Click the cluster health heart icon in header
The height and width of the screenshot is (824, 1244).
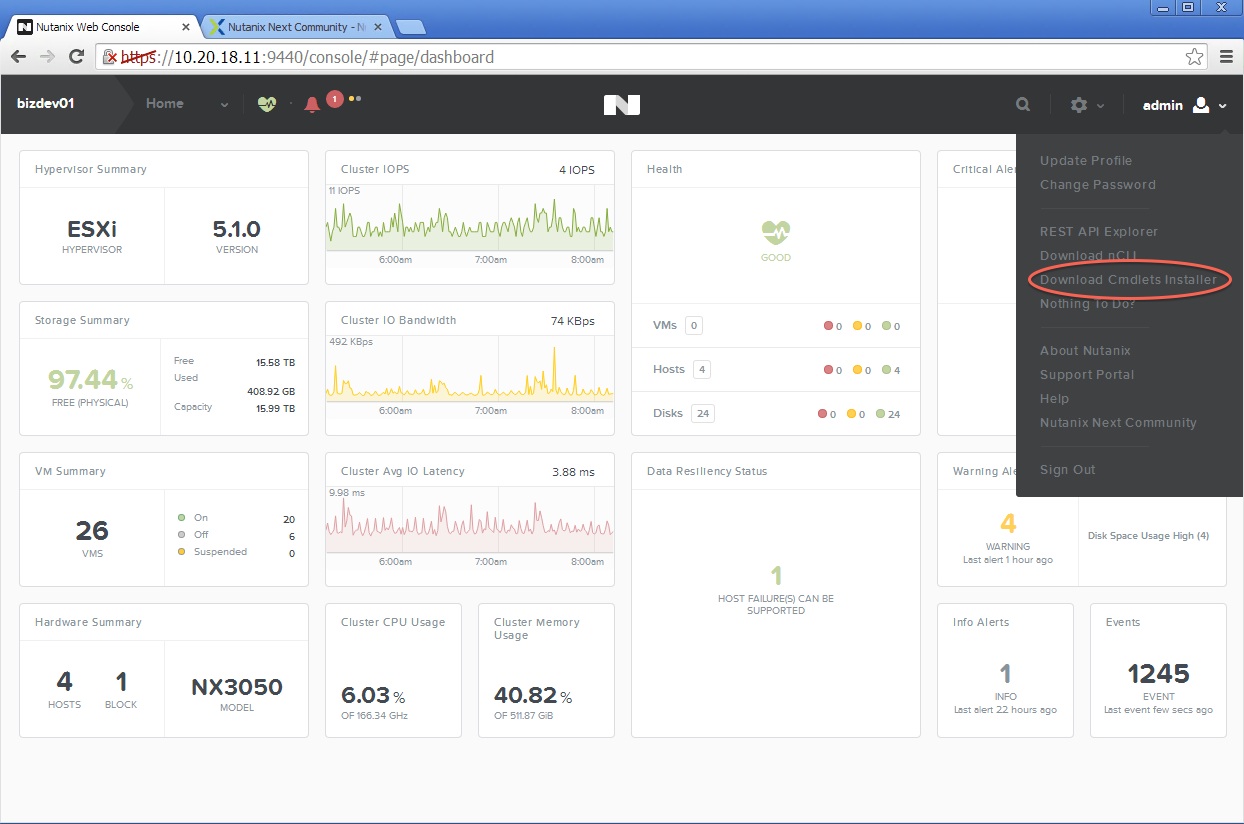(266, 104)
